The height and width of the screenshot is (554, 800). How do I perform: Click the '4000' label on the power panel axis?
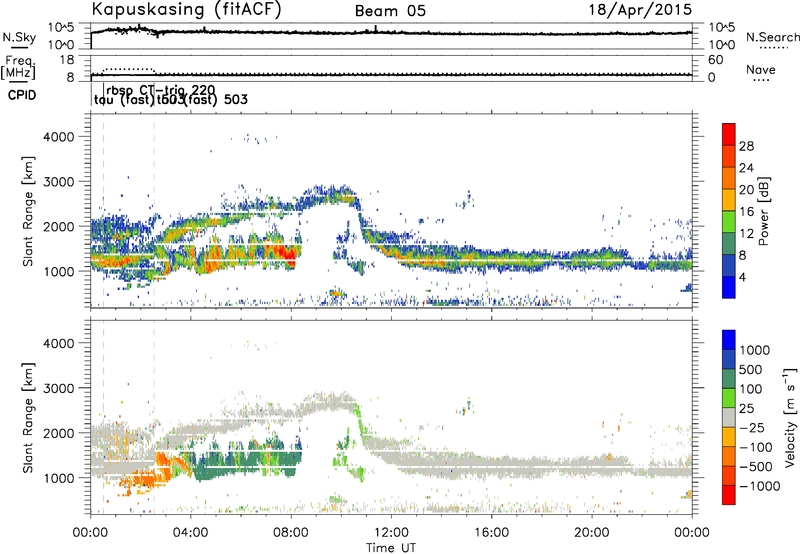[x=59, y=137]
